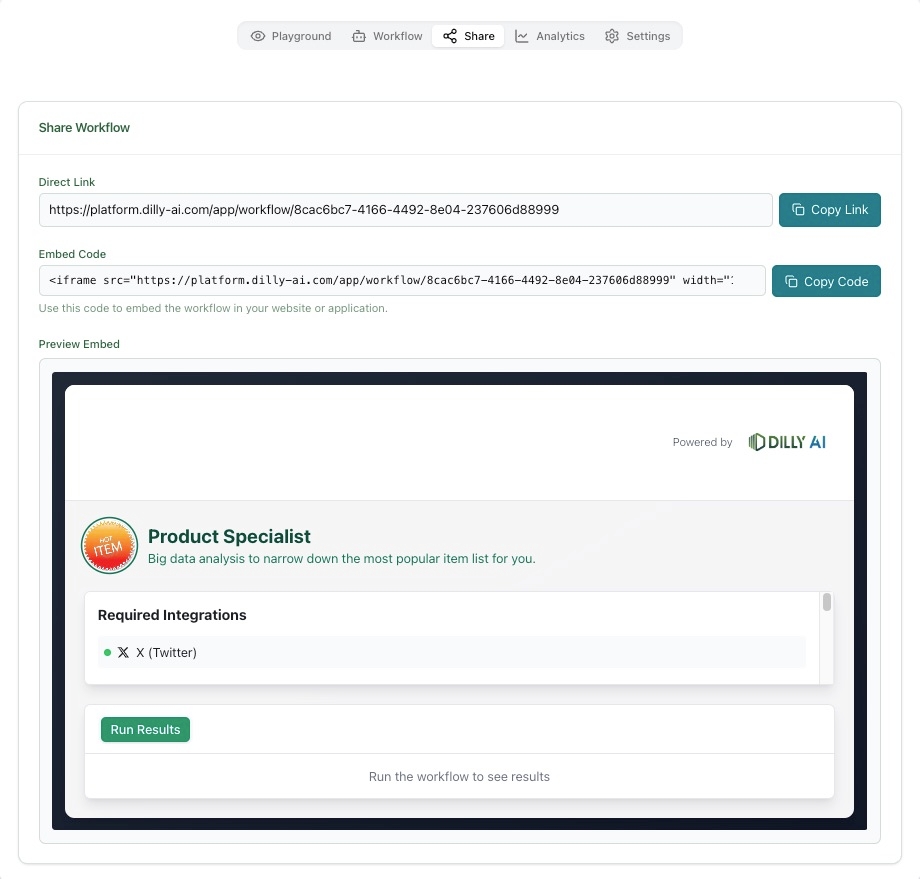Click the Share nodes icon
This screenshot has height=879, width=920.
450,36
